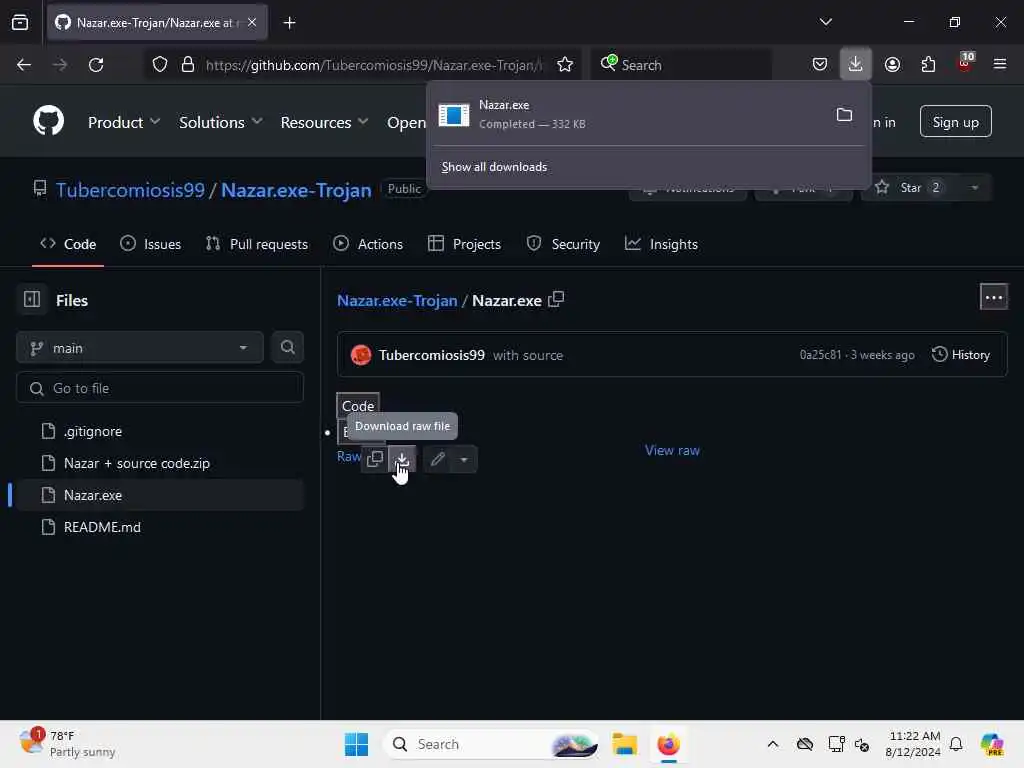The height and width of the screenshot is (768, 1024).
Task: Close the Nazar.exe-Trojan tab
Action: click(x=252, y=22)
